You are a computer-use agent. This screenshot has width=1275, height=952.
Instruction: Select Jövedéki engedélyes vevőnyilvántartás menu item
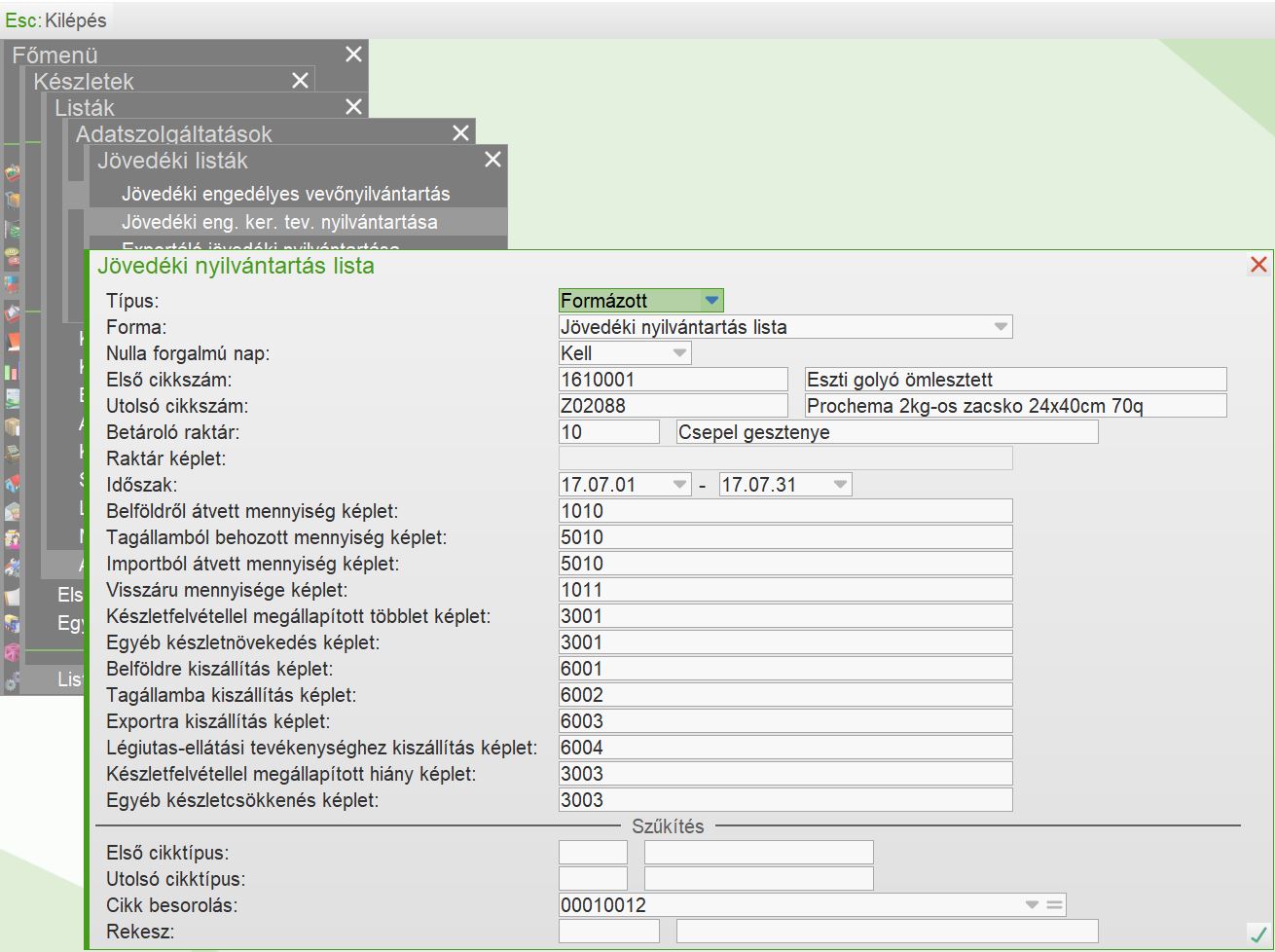point(285,194)
